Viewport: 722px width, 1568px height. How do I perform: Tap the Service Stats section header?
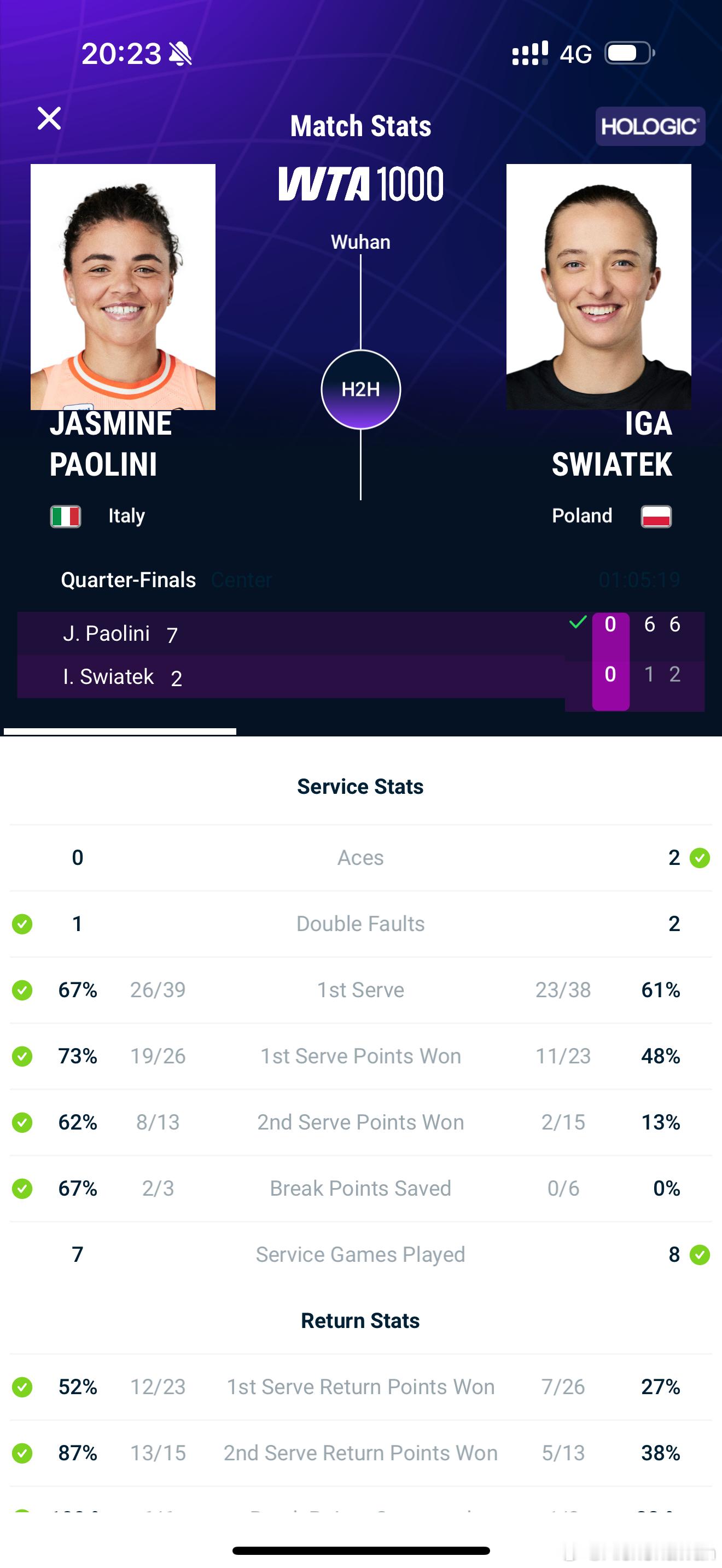click(360, 786)
